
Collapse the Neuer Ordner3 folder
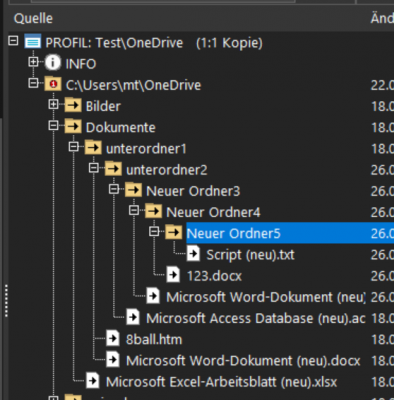(114, 189)
